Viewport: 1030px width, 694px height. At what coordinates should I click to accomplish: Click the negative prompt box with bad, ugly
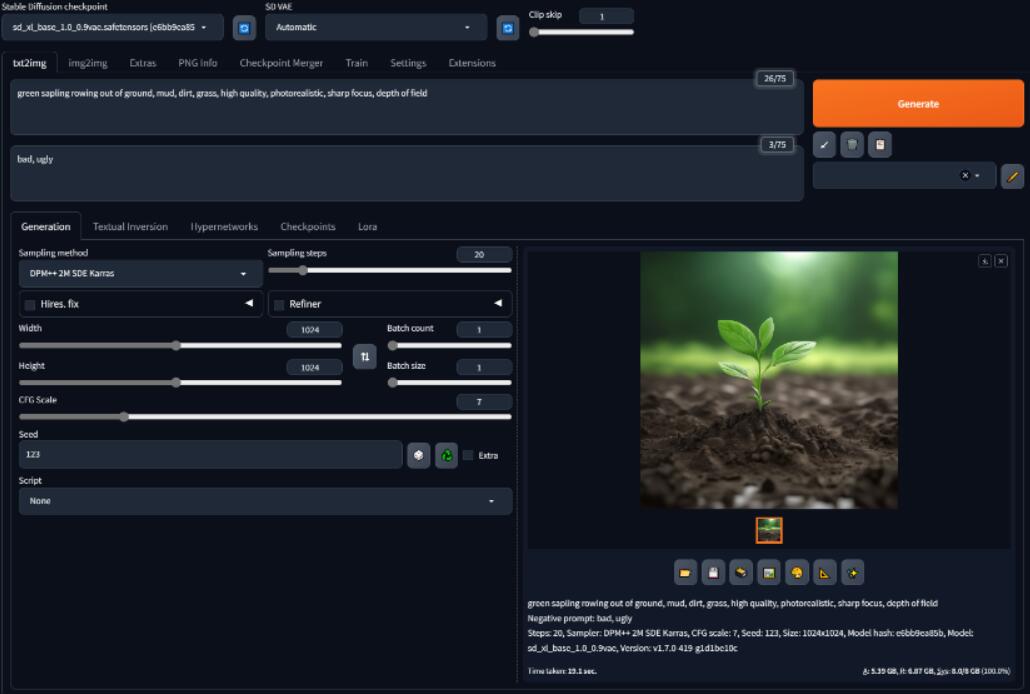(x=407, y=174)
